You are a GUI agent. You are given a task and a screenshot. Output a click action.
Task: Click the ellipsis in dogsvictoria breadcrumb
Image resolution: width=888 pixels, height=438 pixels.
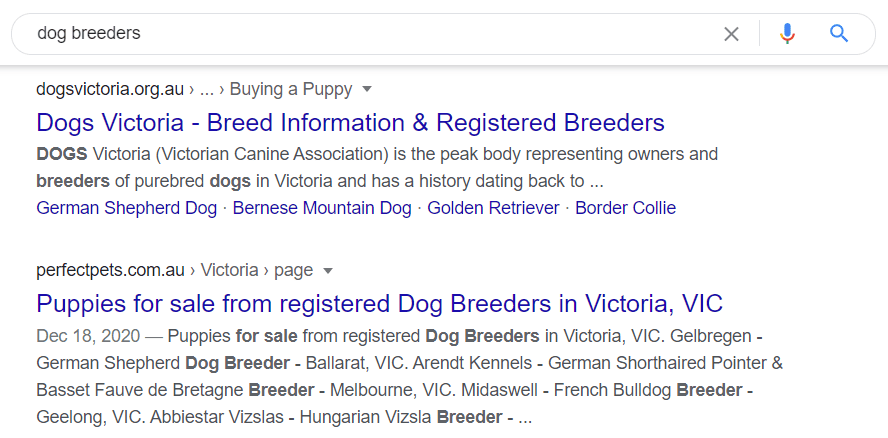coord(207,89)
